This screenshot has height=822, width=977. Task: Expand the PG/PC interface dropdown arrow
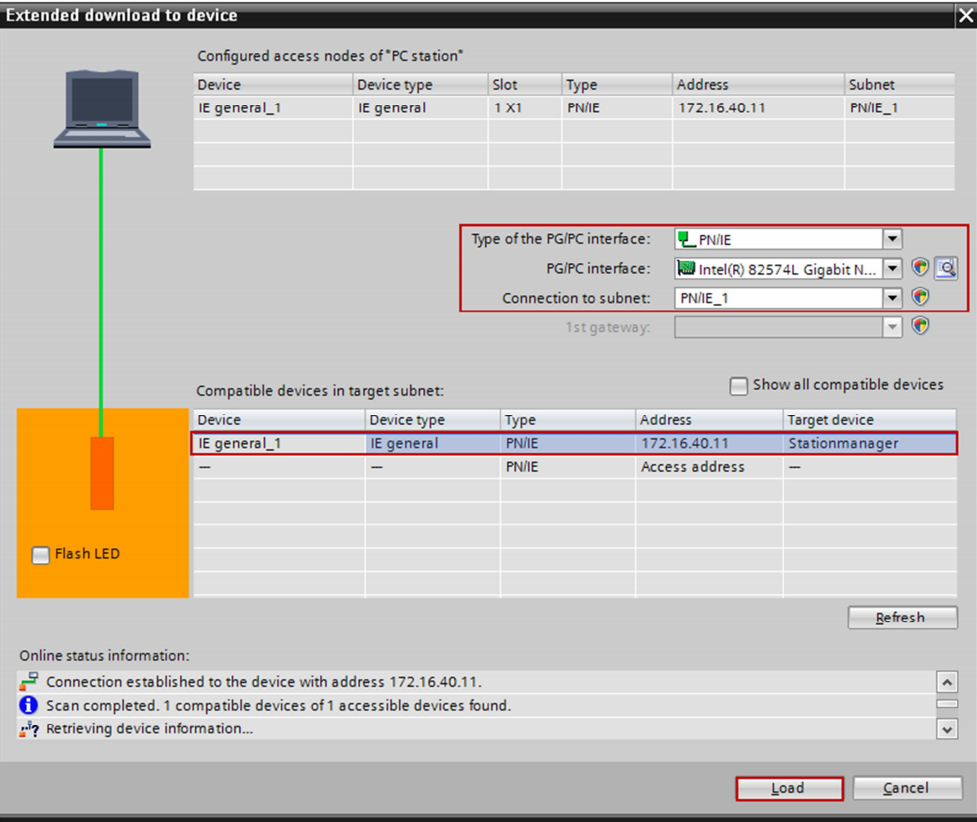coord(892,269)
